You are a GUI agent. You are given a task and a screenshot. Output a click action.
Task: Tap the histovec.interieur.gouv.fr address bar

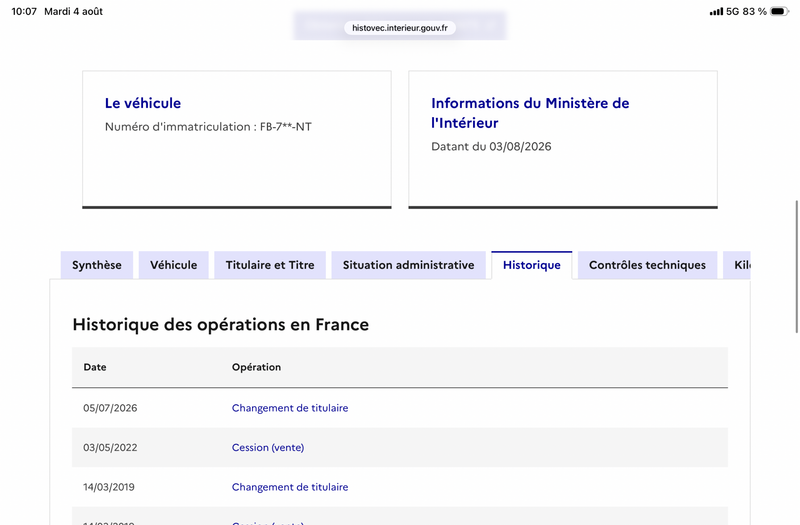399,28
